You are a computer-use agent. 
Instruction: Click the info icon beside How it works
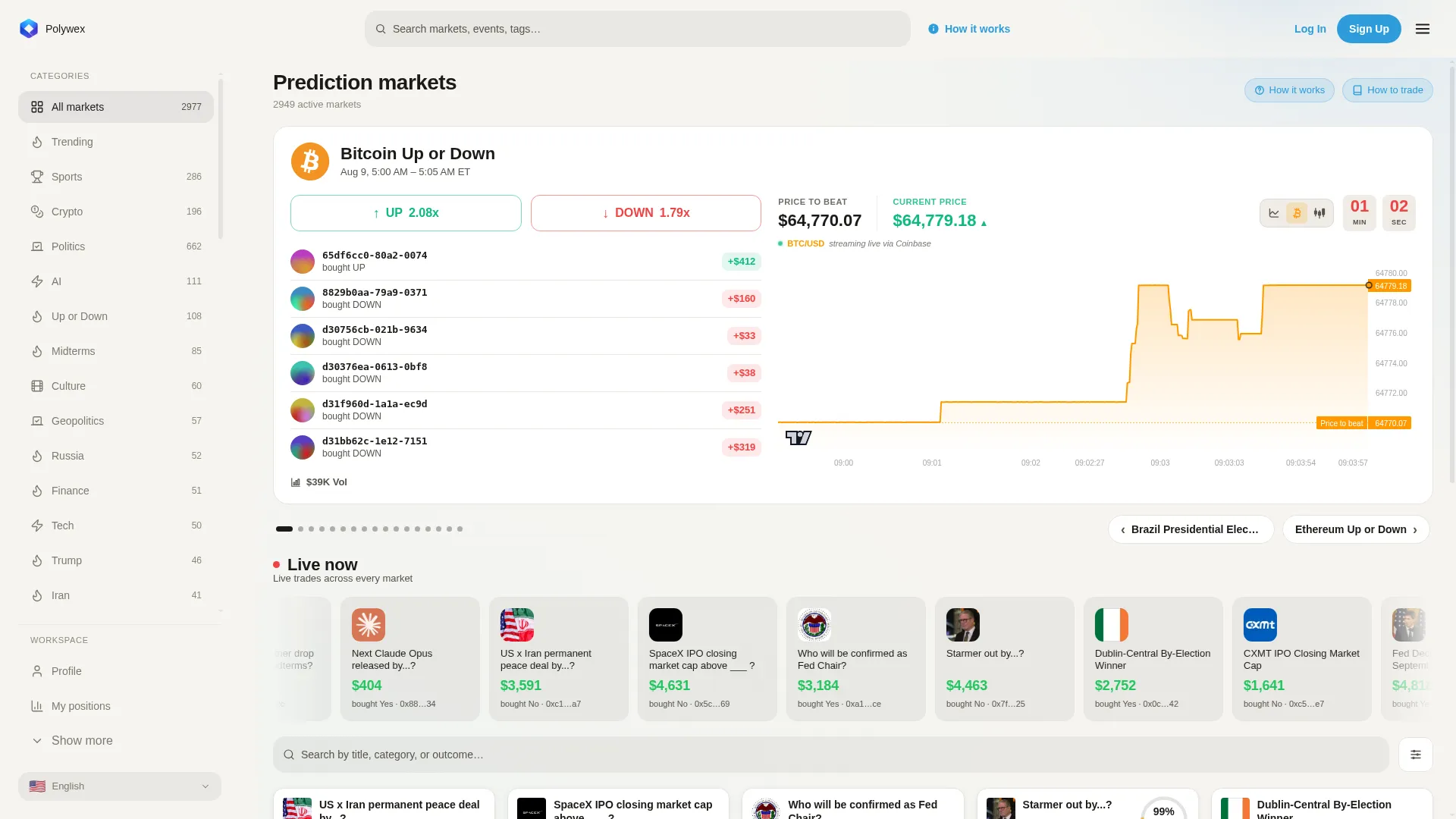click(934, 29)
